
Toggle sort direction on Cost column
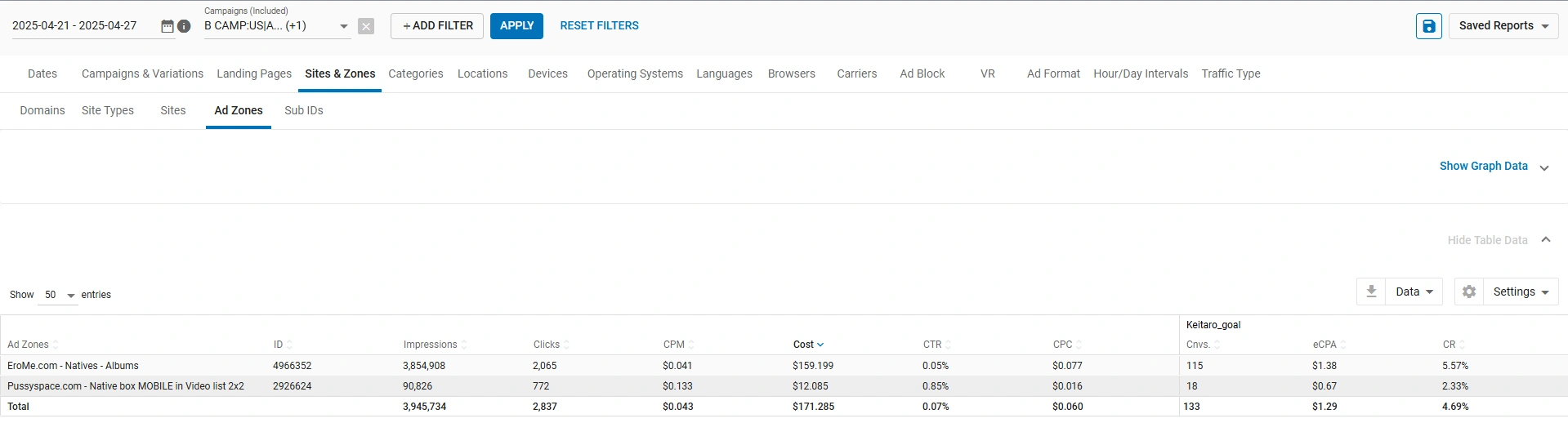point(820,345)
